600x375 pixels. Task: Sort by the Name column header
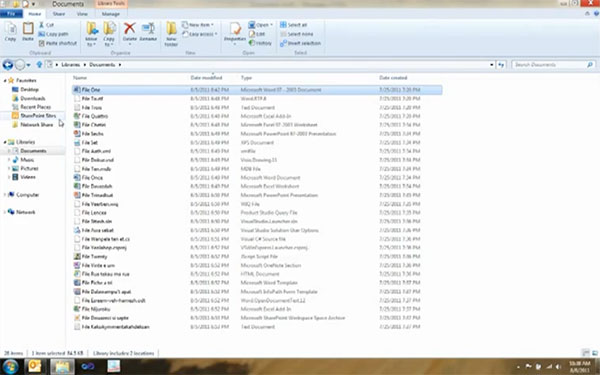pyautogui.click(x=80, y=78)
